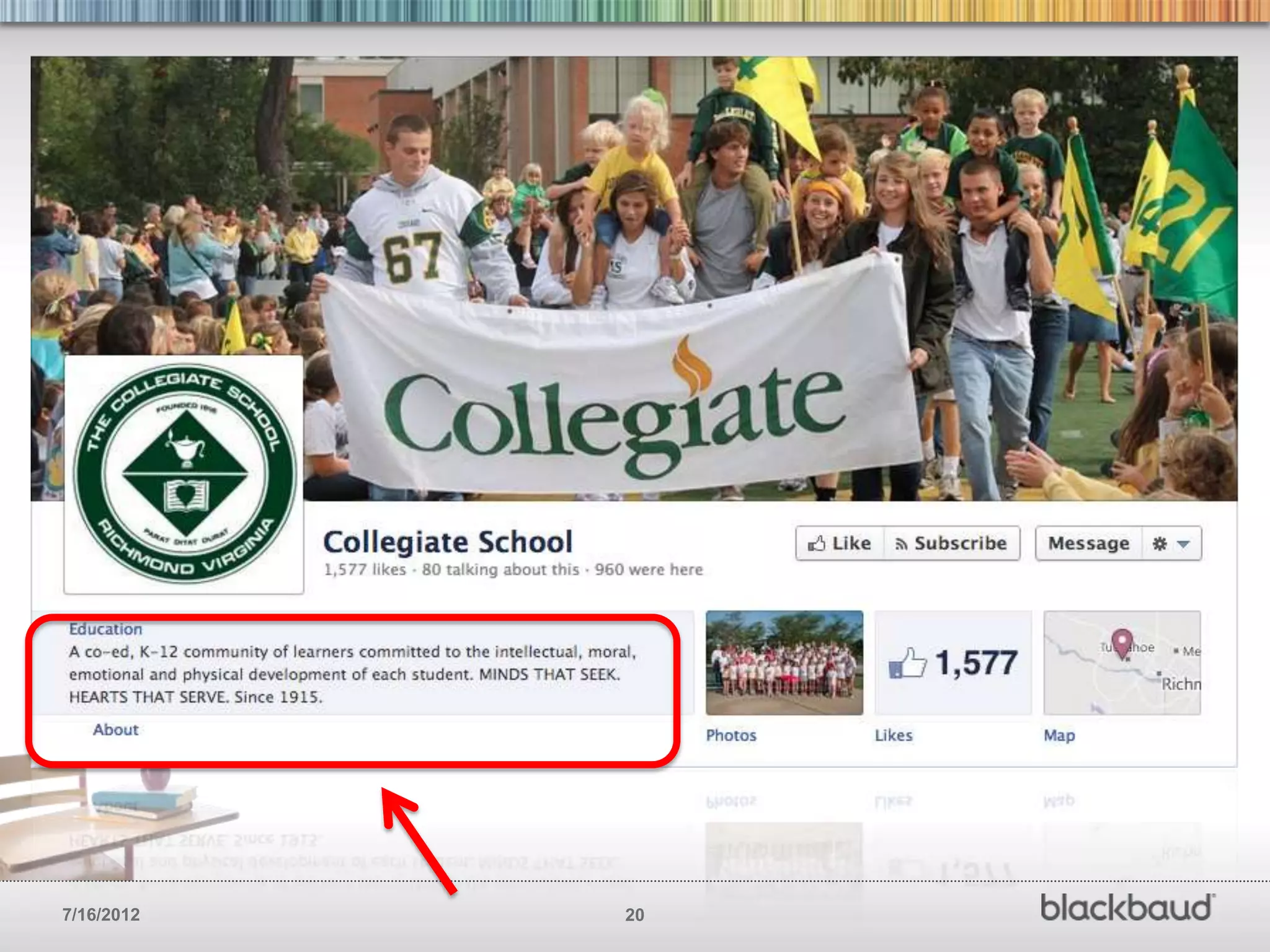This screenshot has height=952, width=1270.
Task: Open the gear settings dropdown
Action: tap(1160, 544)
